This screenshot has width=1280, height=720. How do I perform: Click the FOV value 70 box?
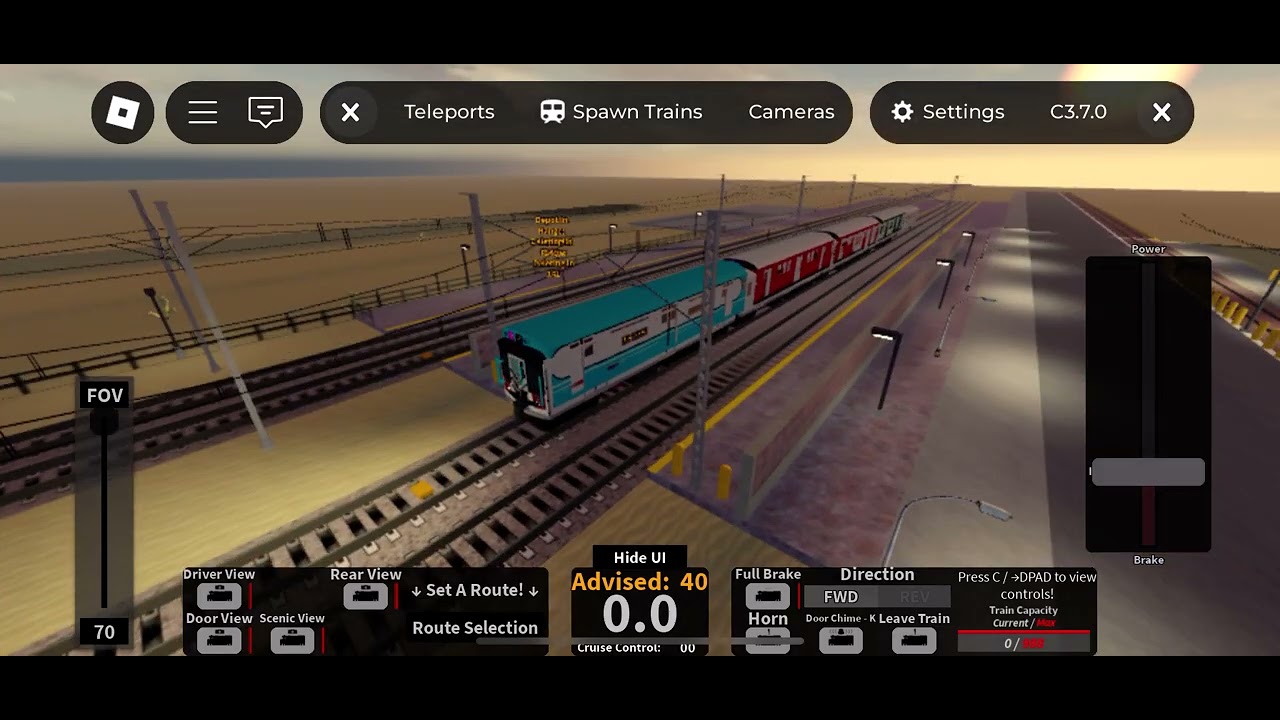pyautogui.click(x=104, y=632)
